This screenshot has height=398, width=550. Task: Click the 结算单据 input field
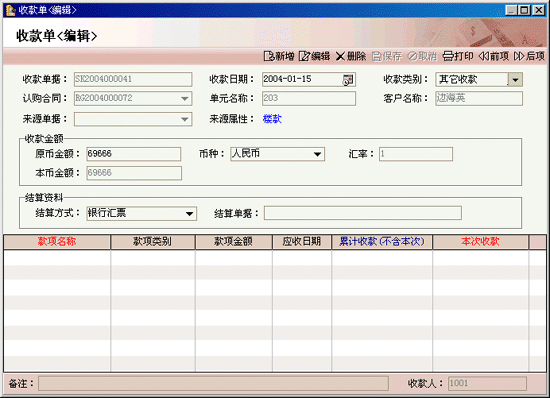click(363, 213)
